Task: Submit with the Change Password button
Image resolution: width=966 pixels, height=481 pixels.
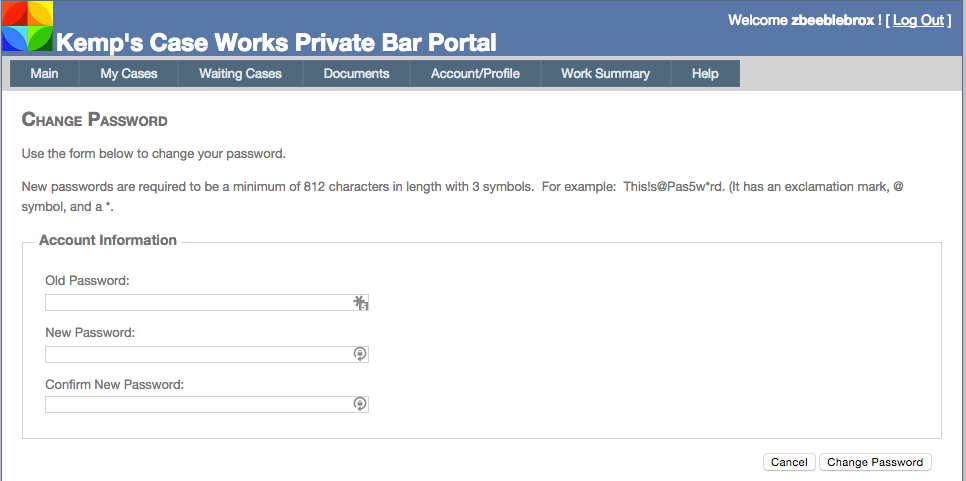Action: tap(875, 462)
